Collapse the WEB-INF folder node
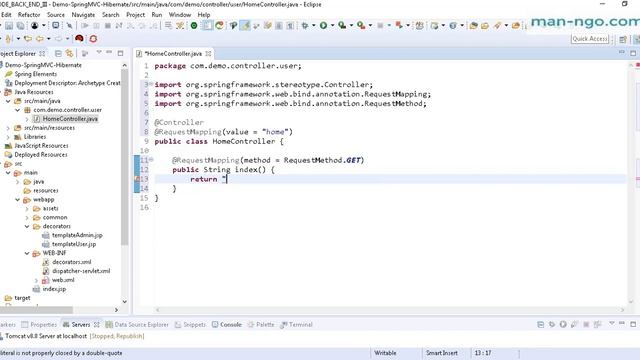The height and width of the screenshot is (360, 640). pos(27,253)
